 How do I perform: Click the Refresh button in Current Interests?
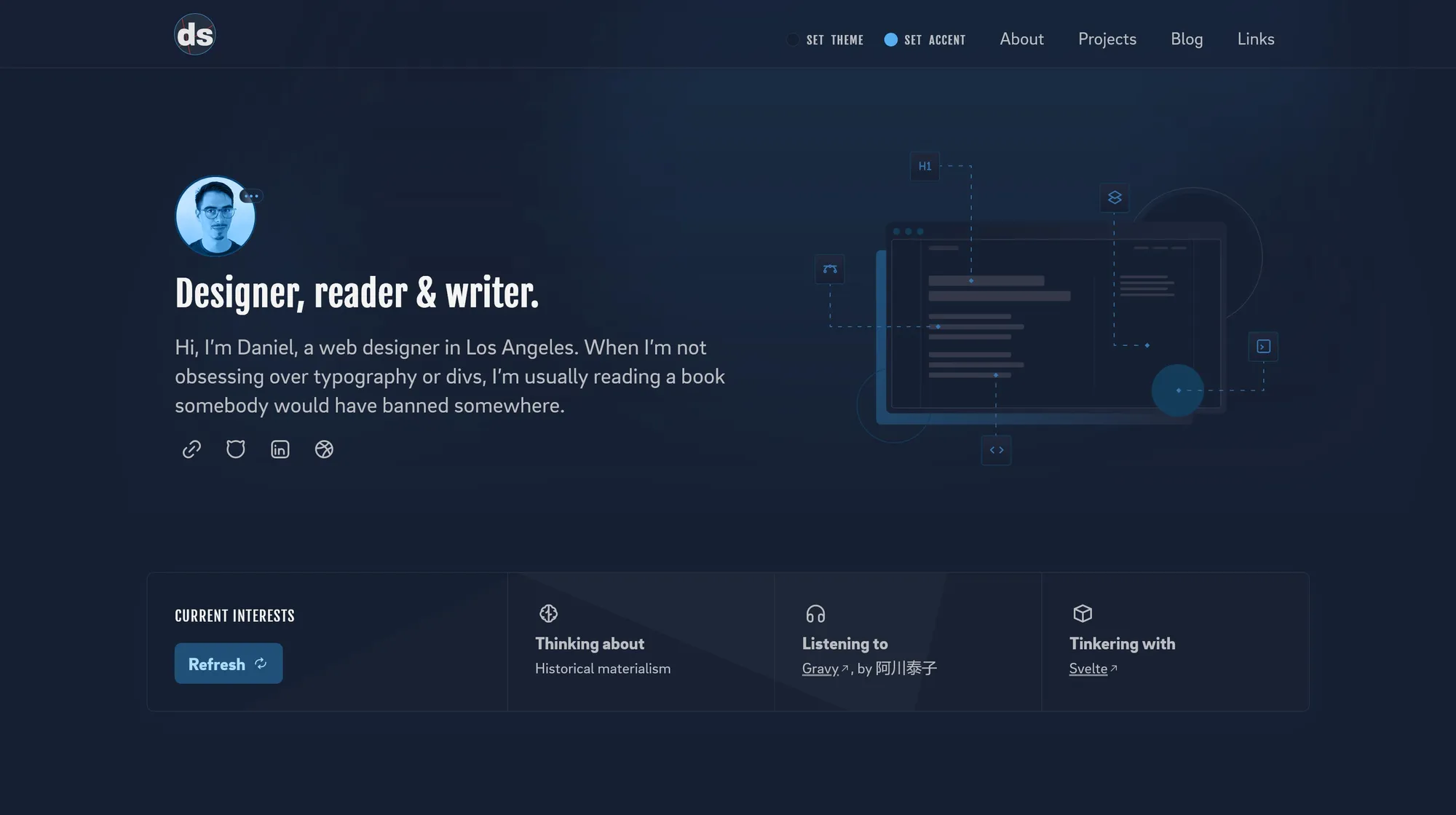pyautogui.click(x=228, y=663)
